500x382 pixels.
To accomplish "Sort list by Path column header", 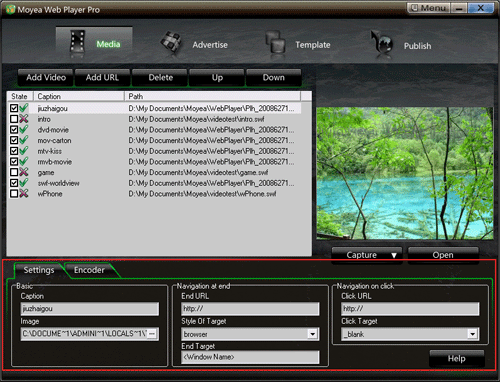I will 213,96.
